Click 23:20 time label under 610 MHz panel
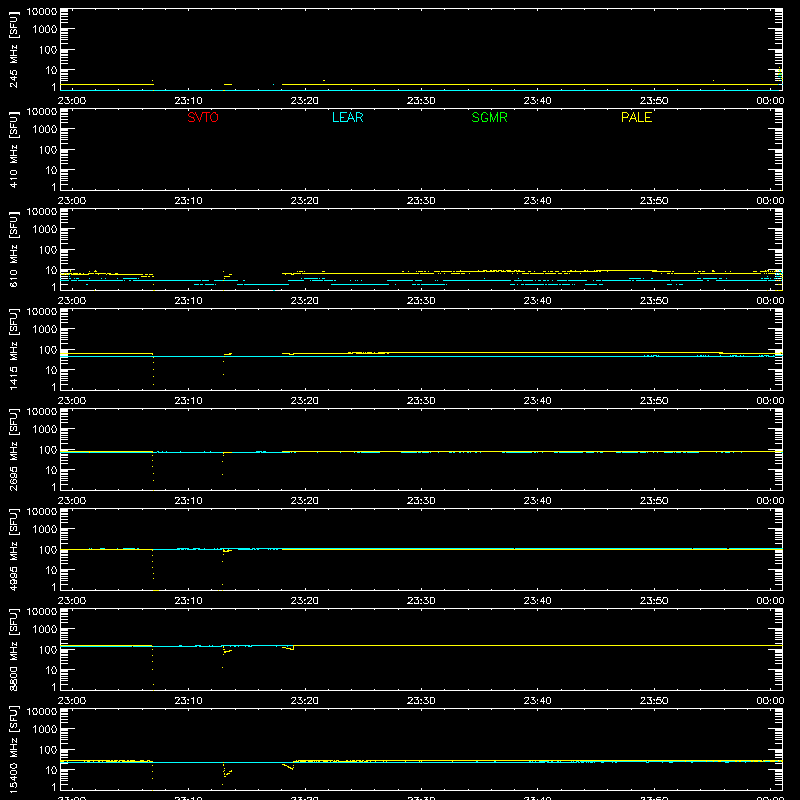The height and width of the screenshot is (800, 800). [305, 301]
